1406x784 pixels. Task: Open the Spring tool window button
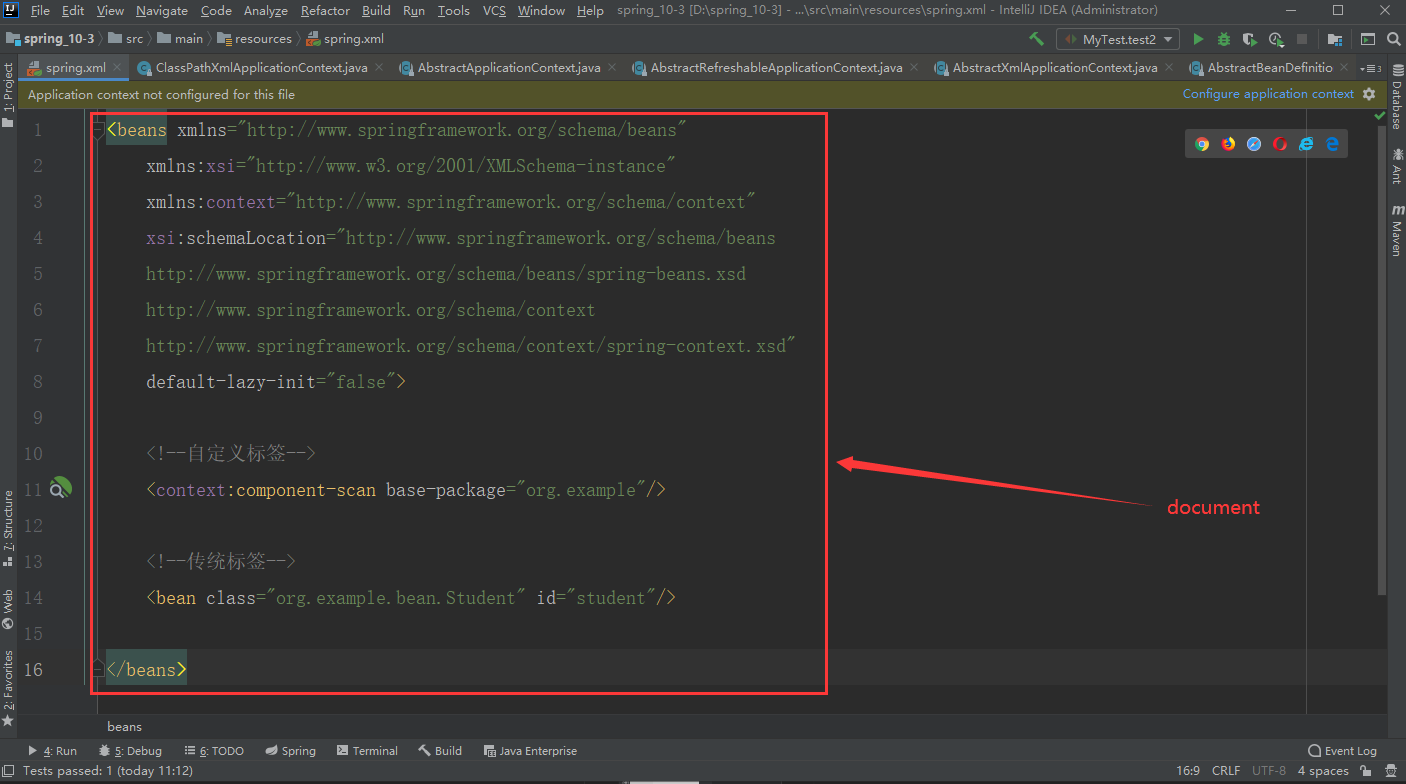pyautogui.click(x=290, y=751)
